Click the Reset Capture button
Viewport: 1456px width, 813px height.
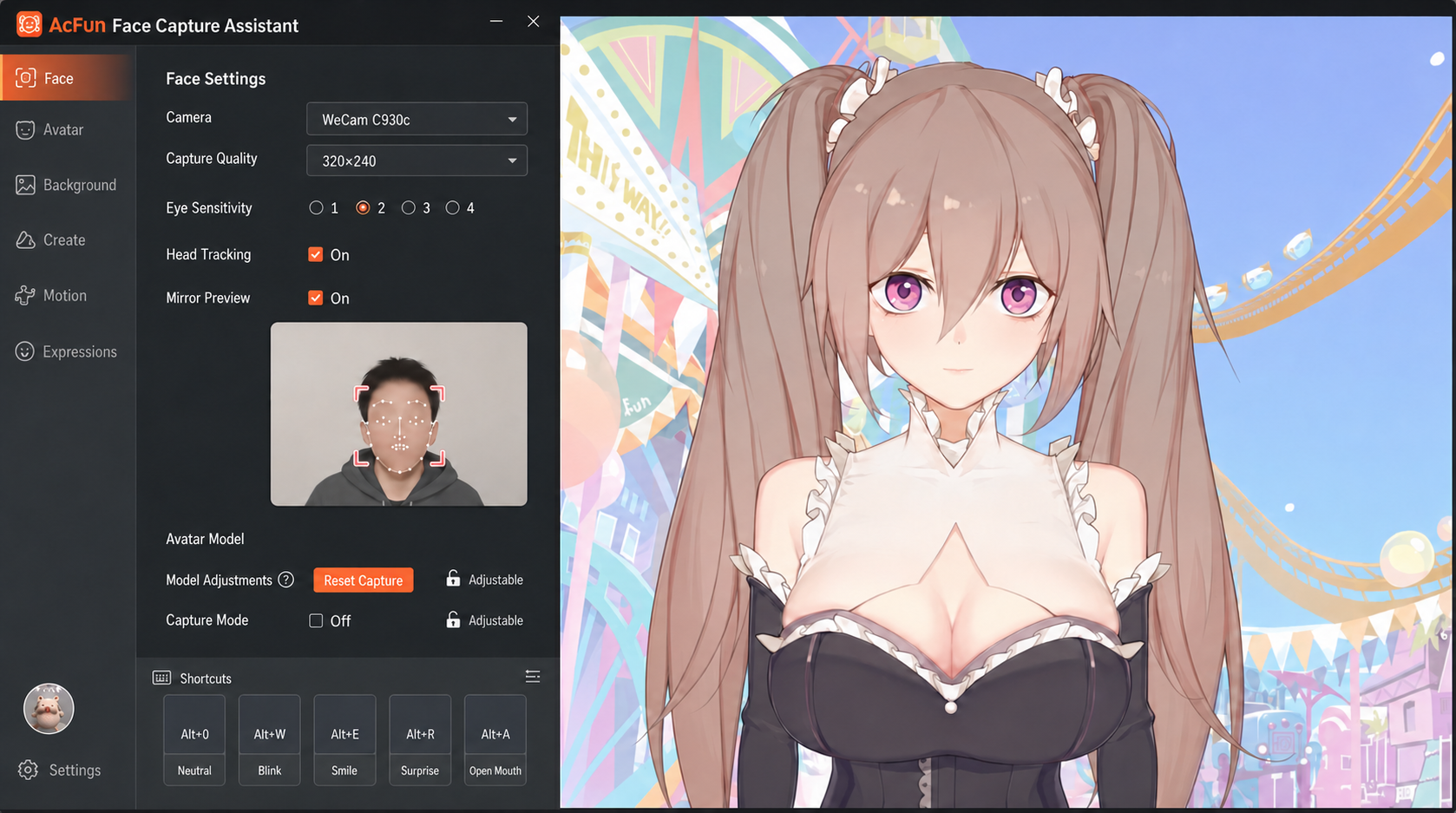click(364, 580)
